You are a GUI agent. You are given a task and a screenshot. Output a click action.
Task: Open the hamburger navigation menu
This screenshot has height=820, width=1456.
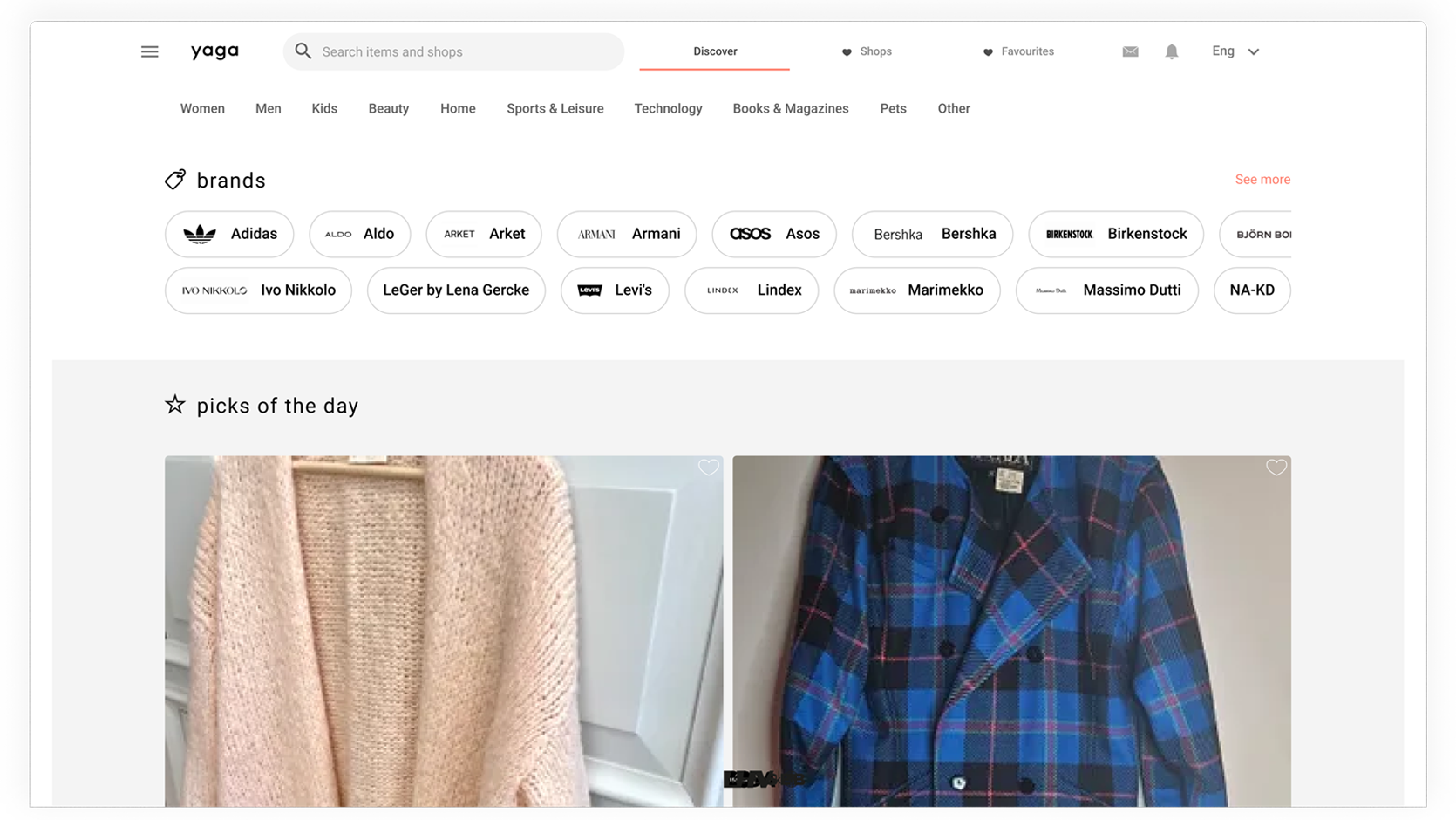click(x=149, y=51)
